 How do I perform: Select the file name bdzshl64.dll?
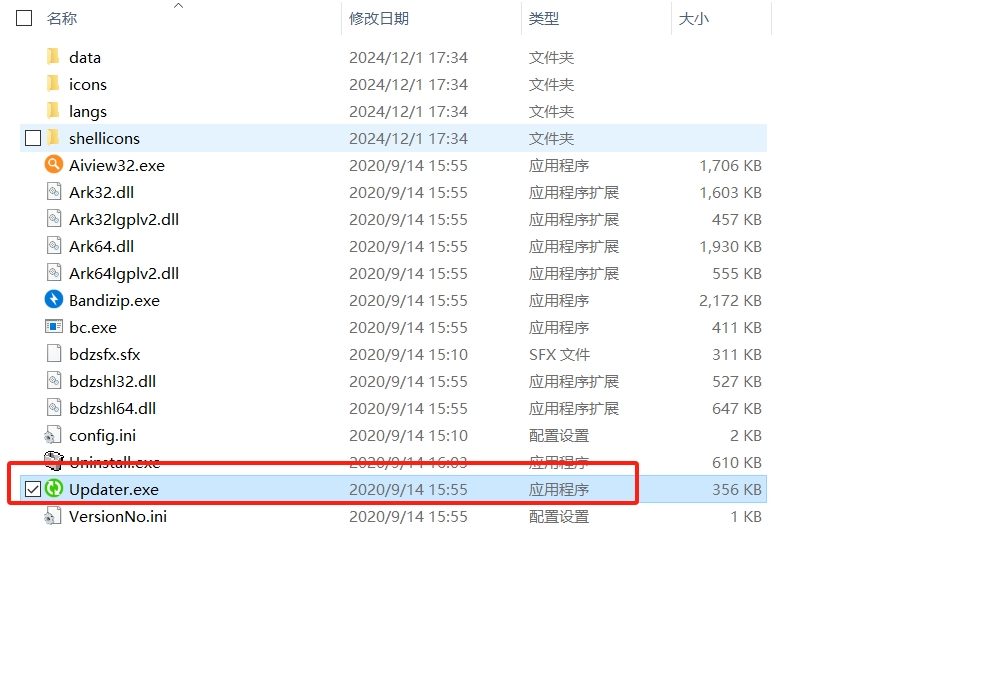tap(112, 408)
